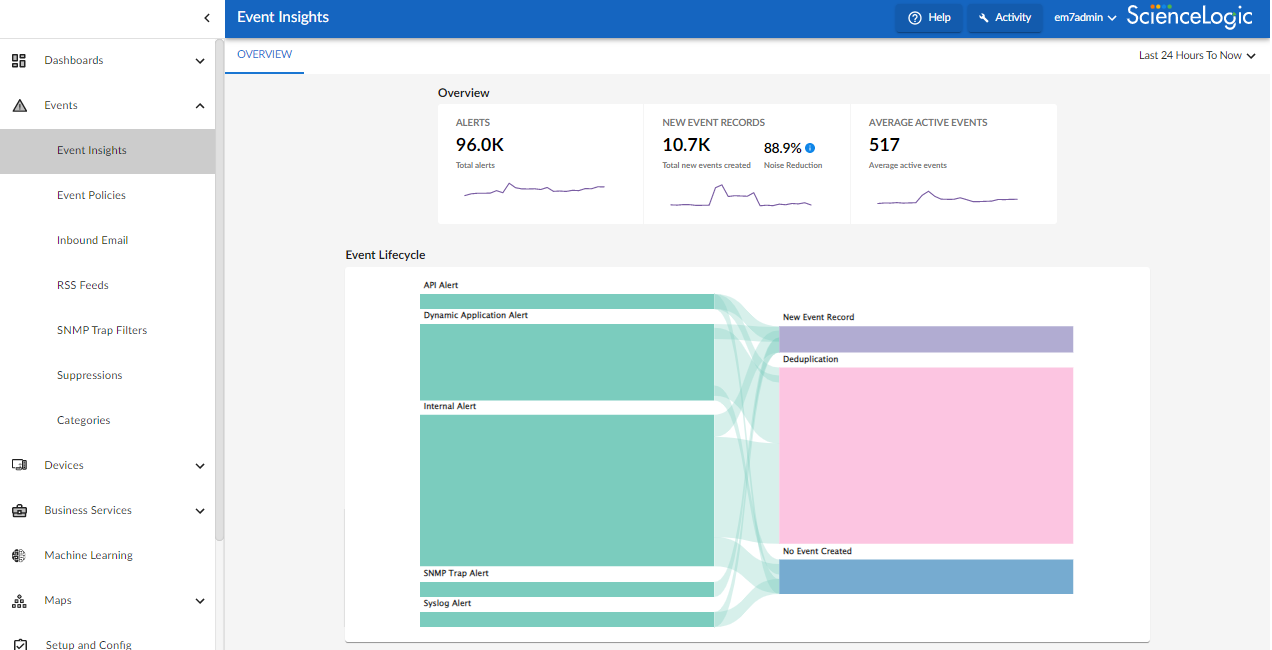Switch to the OVERVIEW tab

[263, 55]
